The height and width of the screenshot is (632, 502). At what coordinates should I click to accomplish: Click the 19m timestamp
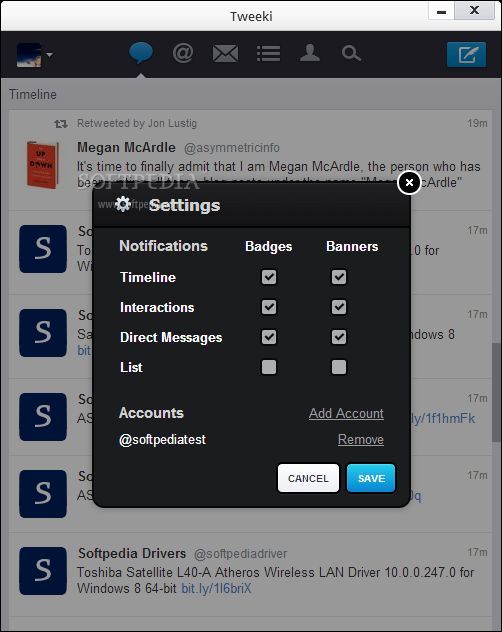477,123
